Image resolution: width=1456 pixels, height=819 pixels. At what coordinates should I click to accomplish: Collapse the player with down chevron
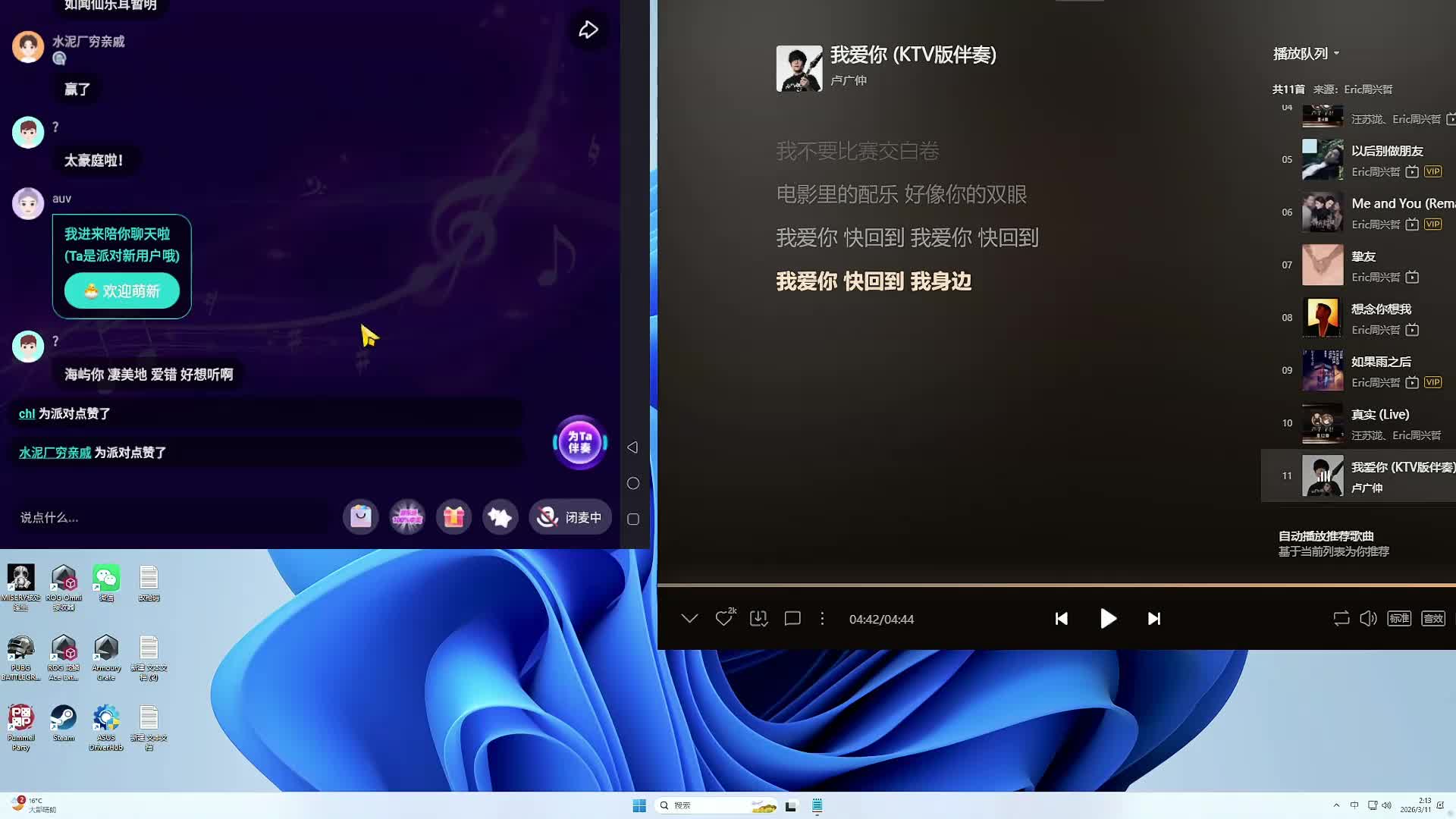[x=689, y=619]
